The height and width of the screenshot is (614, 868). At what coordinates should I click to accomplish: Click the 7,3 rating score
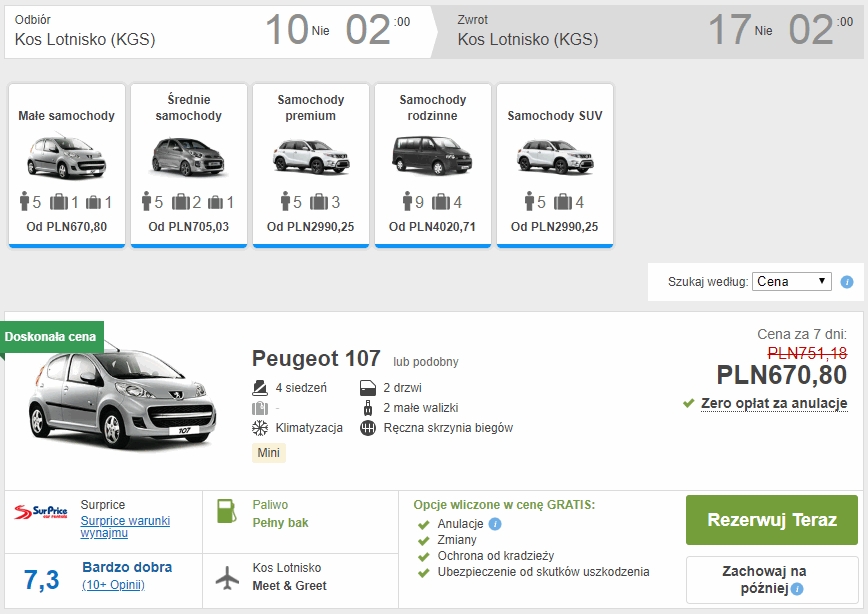[42, 580]
